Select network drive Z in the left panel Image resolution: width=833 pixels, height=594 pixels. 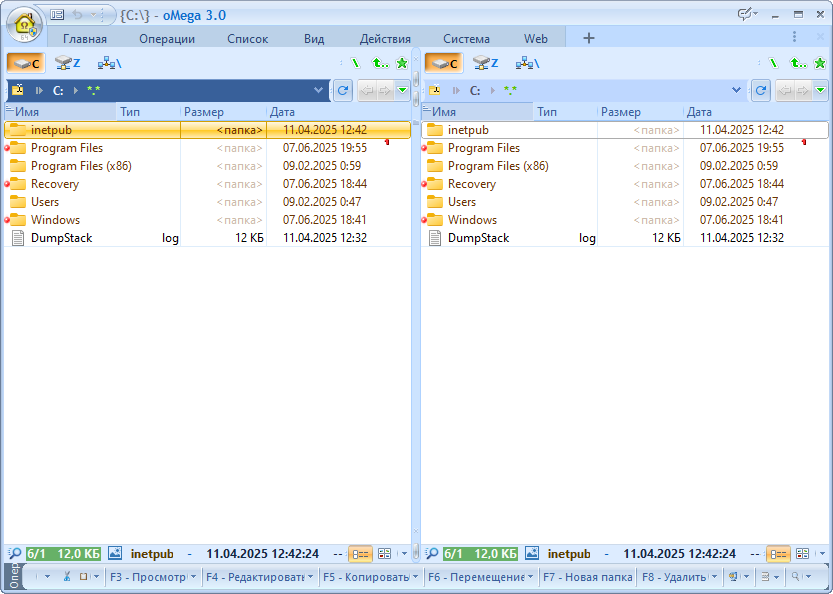click(x=67, y=63)
